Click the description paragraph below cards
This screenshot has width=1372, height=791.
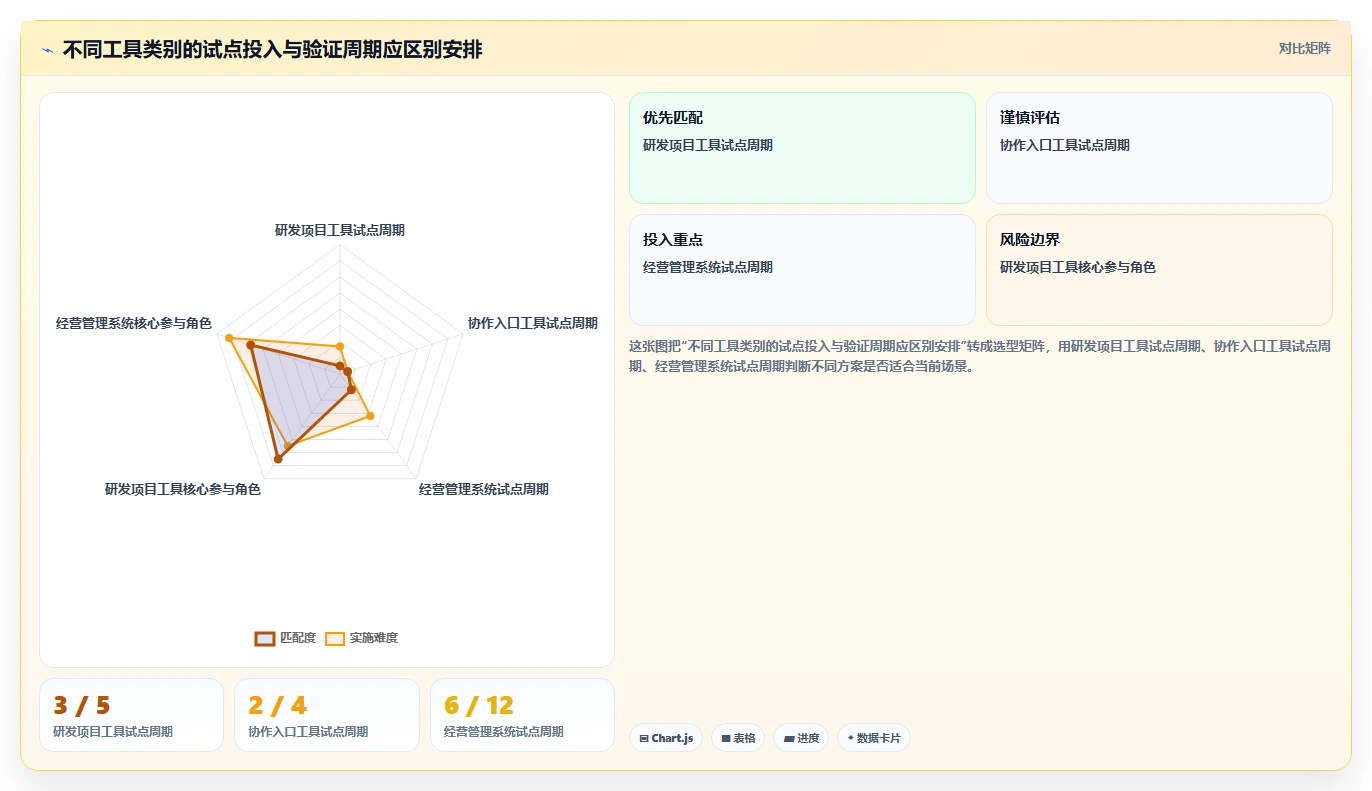pos(980,356)
